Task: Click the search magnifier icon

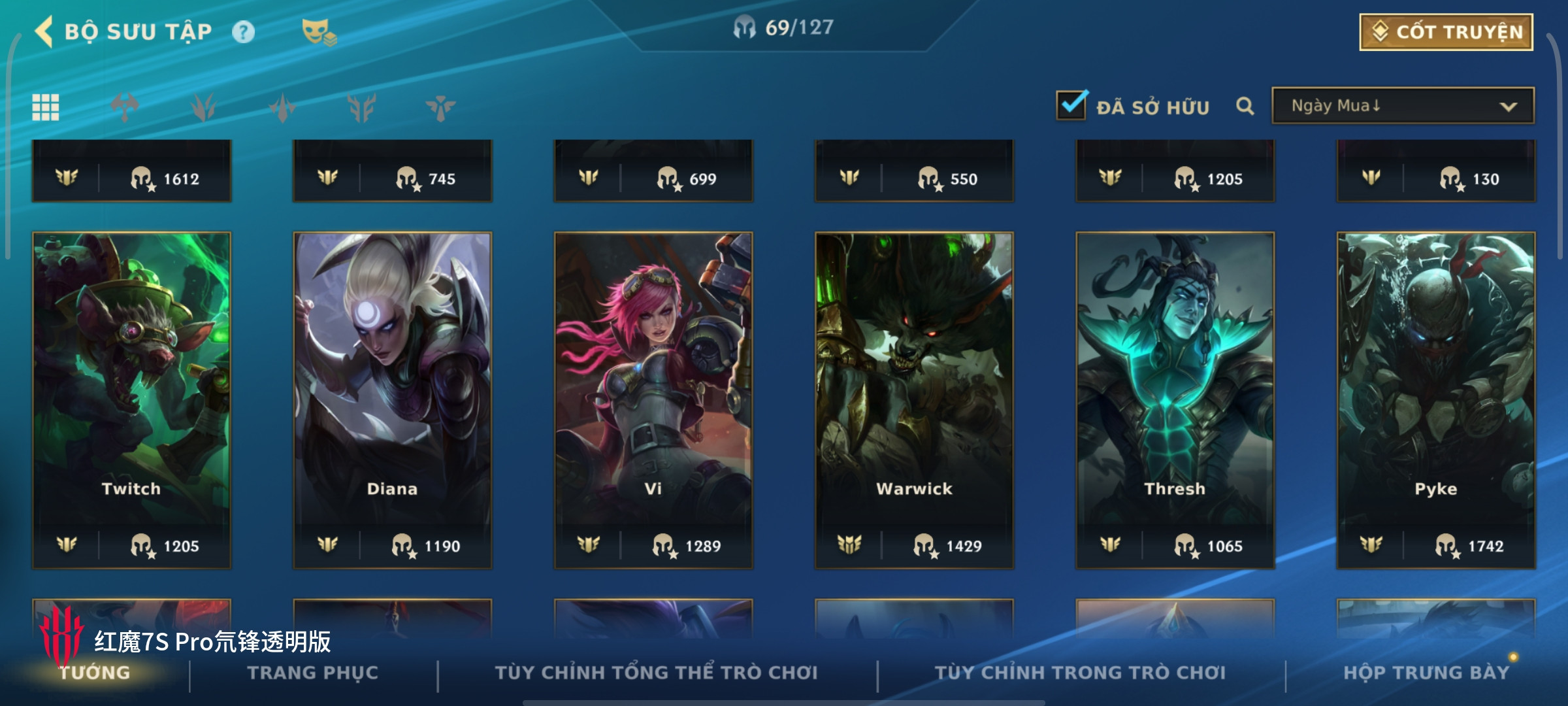Action: (1245, 106)
